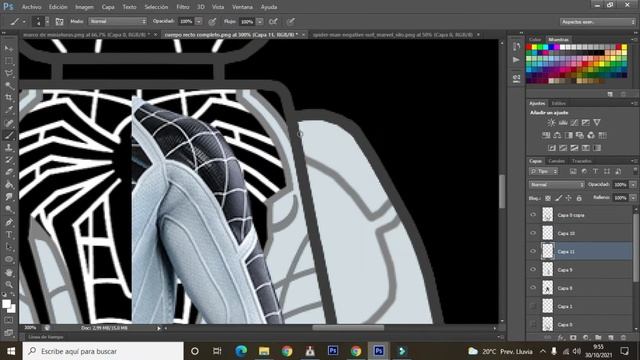Select the Clone Stamp tool
The width and height of the screenshot is (640, 360).
(9, 147)
